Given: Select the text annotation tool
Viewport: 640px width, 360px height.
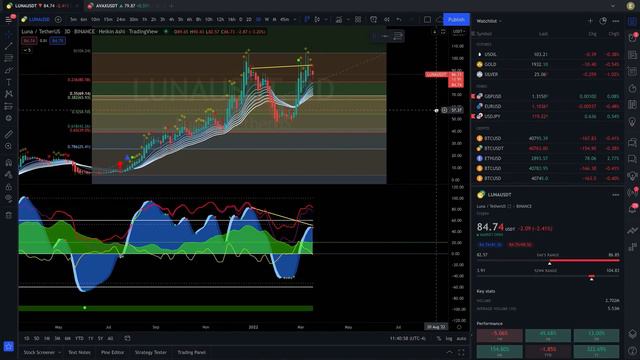Looking at the screenshot, I should 9,82.
